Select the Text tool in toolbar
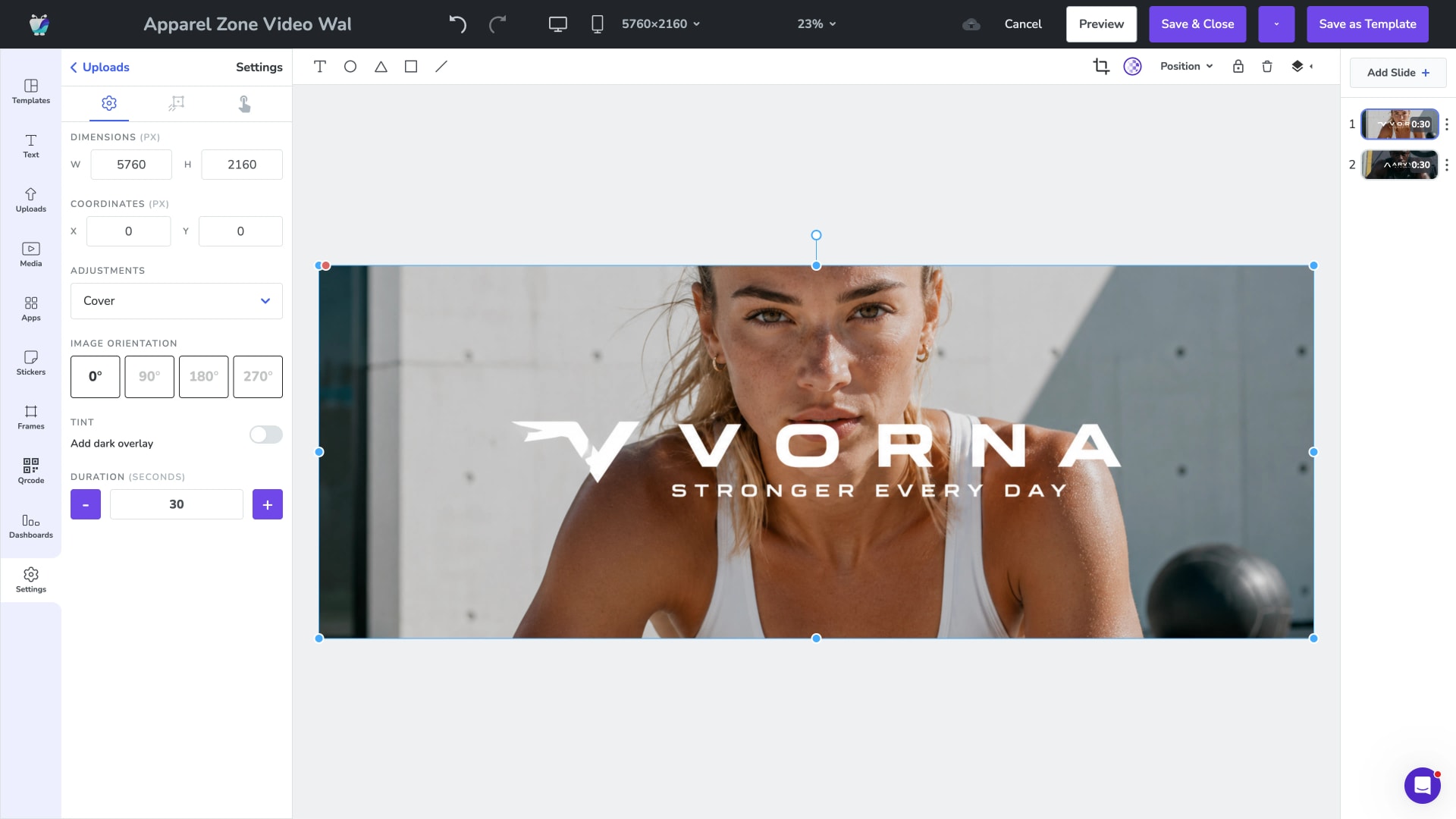This screenshot has height=819, width=1456. click(x=320, y=67)
